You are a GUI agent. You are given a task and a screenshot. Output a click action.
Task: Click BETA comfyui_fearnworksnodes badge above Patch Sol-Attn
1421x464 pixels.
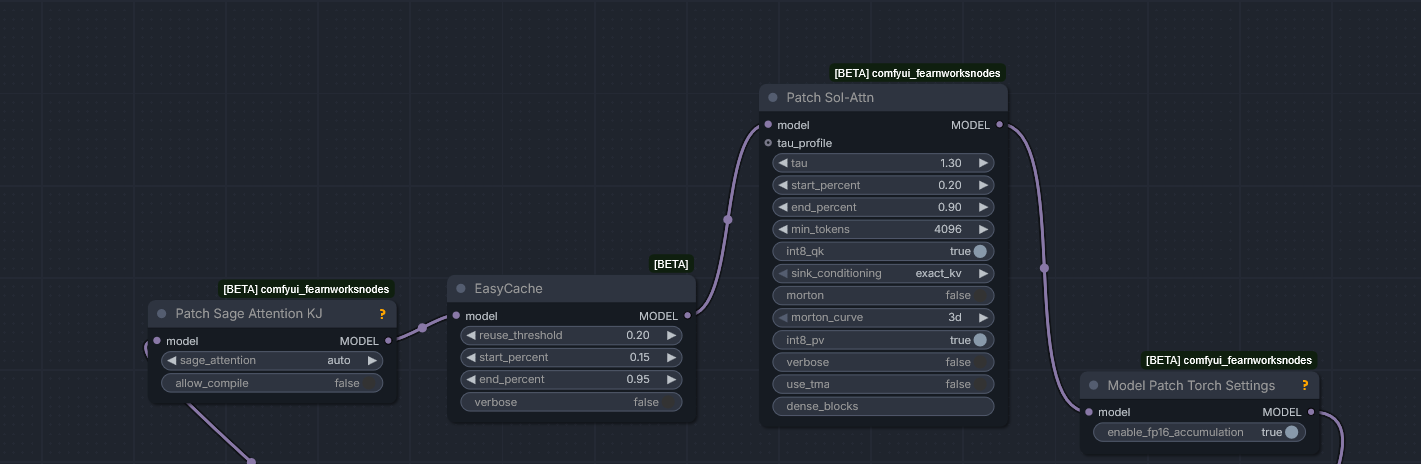pyautogui.click(x=918, y=73)
